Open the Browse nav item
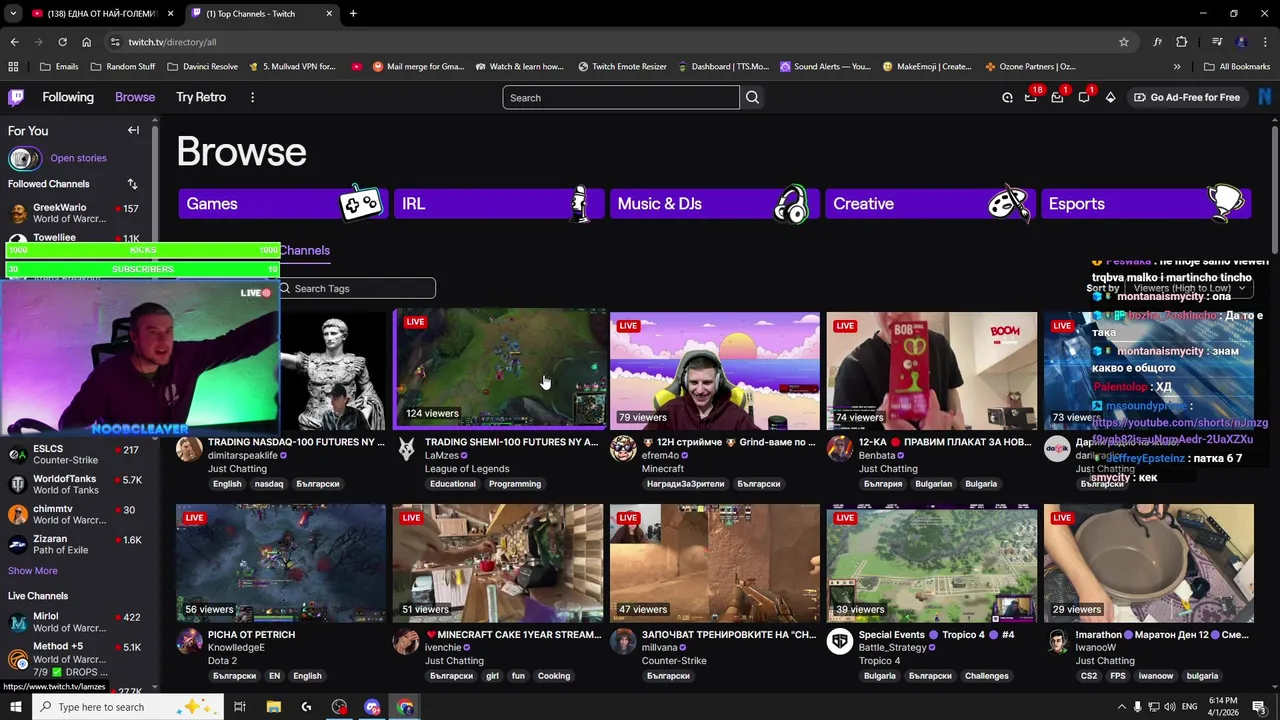 coord(135,97)
